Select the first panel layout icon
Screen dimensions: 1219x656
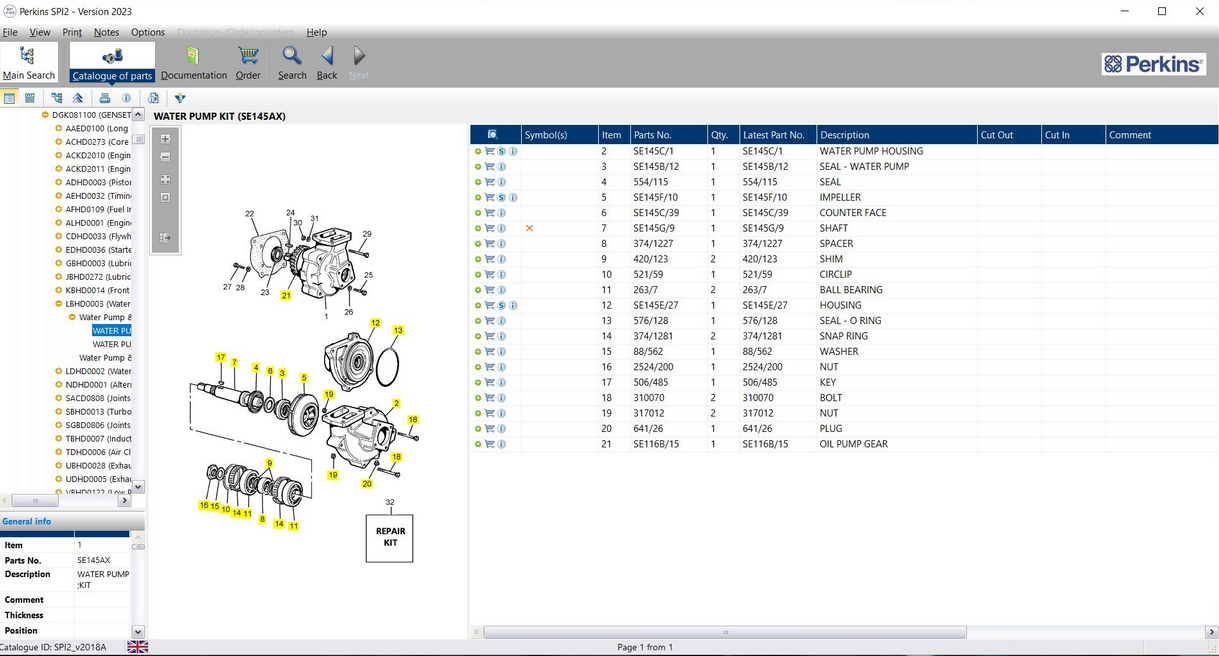pos(9,98)
